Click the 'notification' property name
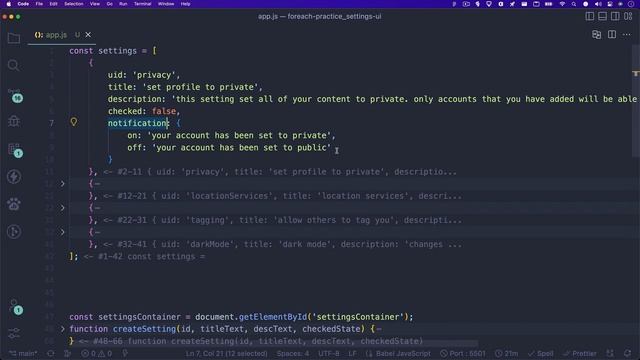The height and width of the screenshot is (360, 640). click(138, 123)
